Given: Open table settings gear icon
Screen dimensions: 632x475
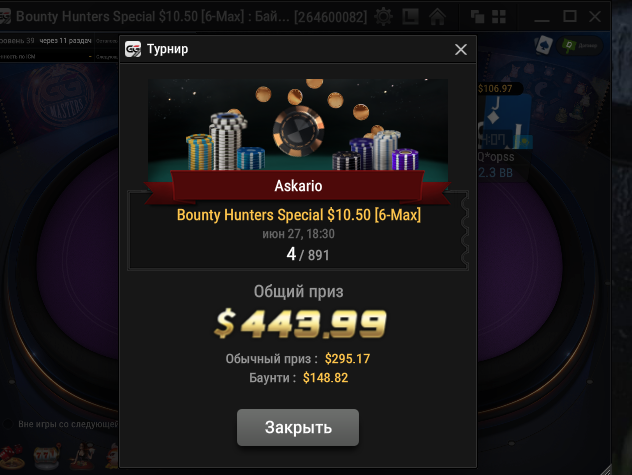Looking at the screenshot, I should pyautogui.click(x=383, y=17).
